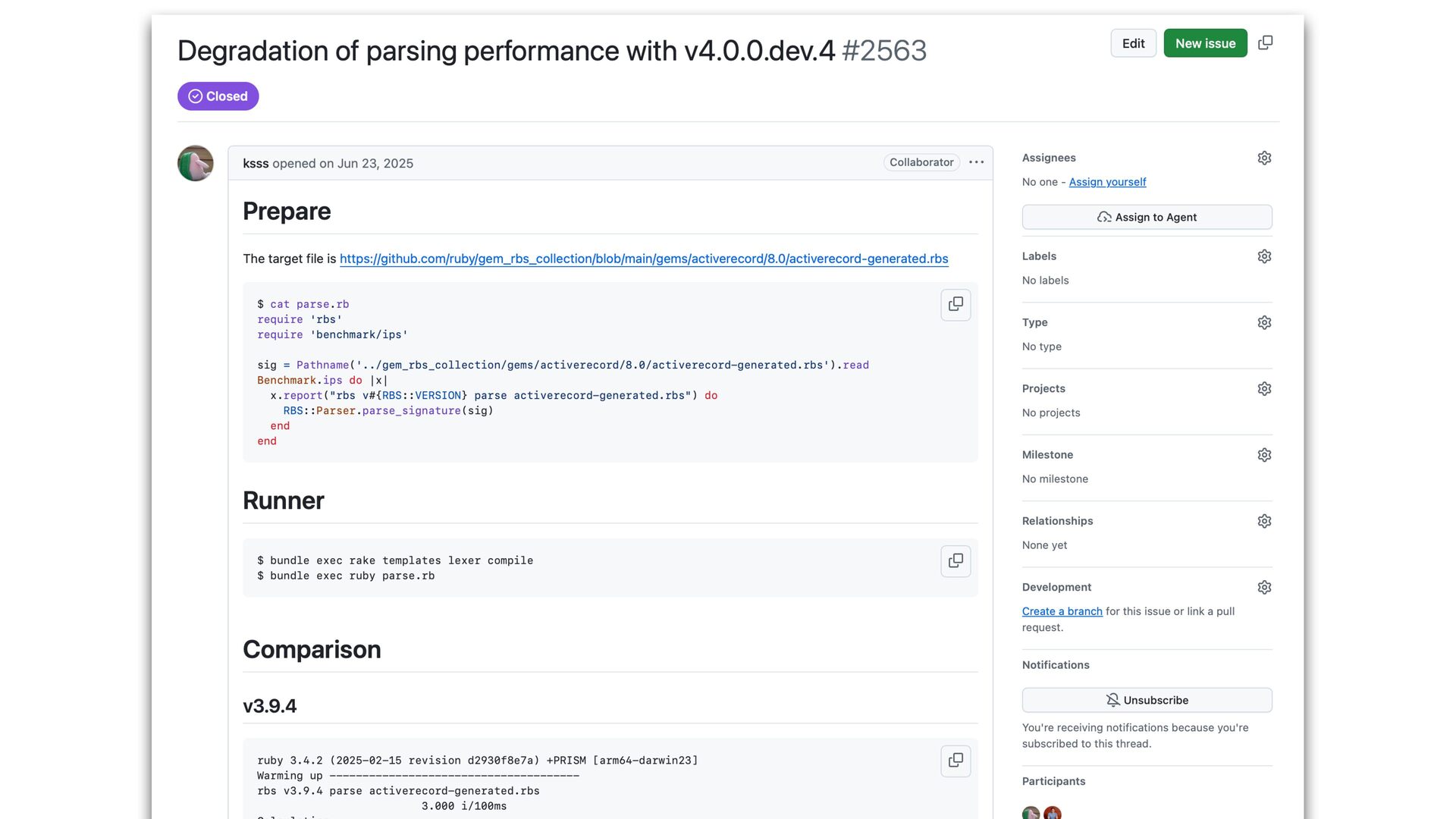Viewport: 1456px width, 819px height.
Task: Click Assign to Agent button
Action: [x=1147, y=217]
